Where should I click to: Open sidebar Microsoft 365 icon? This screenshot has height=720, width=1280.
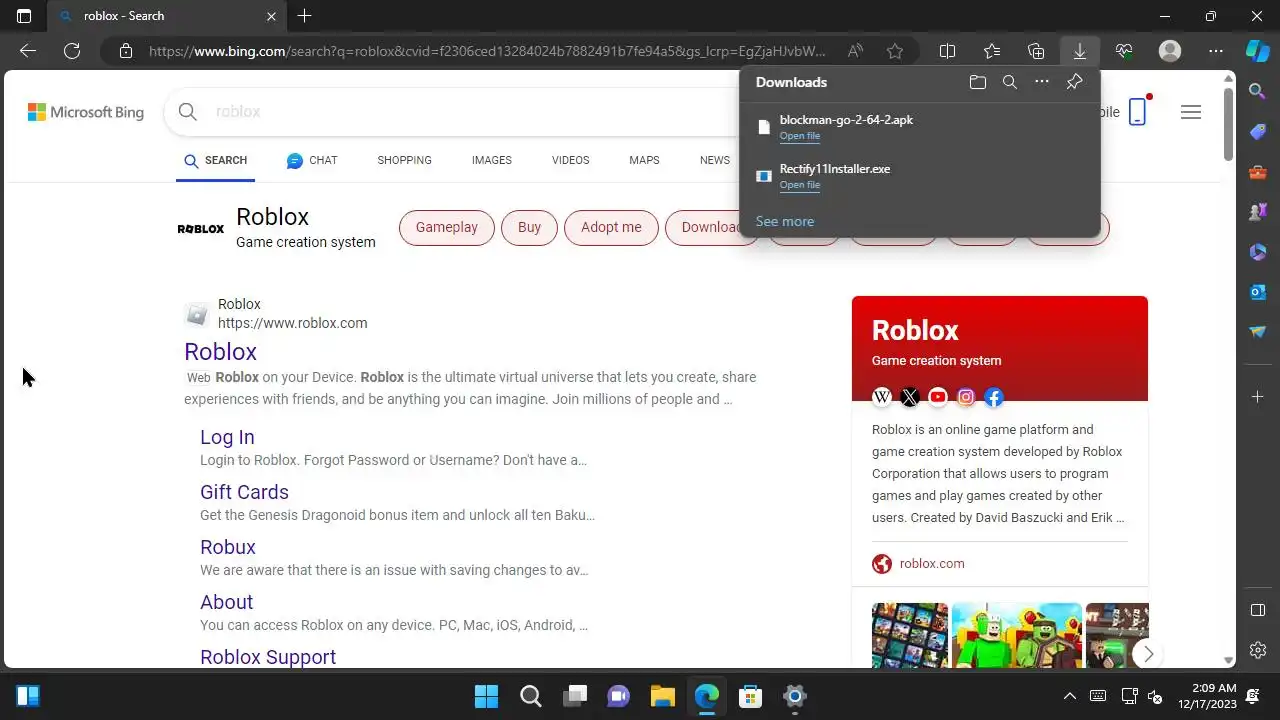coord(1258,252)
